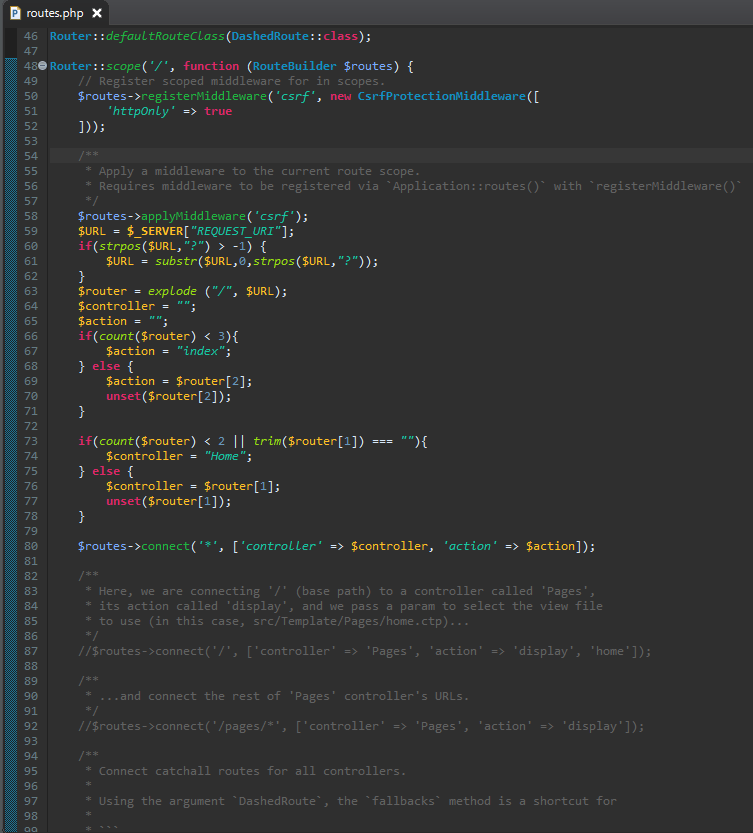Image resolution: width=753 pixels, height=833 pixels.
Task: Click 'RouteBuilder' type hint on line 48
Action: 294,66
